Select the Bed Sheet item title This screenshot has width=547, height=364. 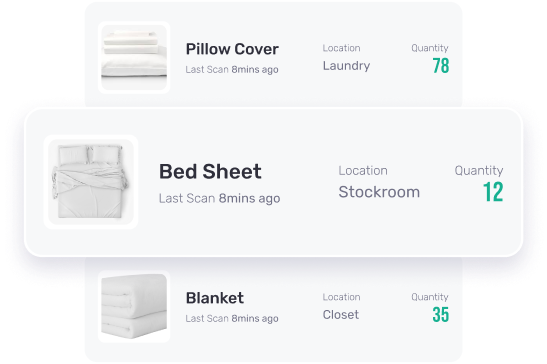click(x=210, y=171)
